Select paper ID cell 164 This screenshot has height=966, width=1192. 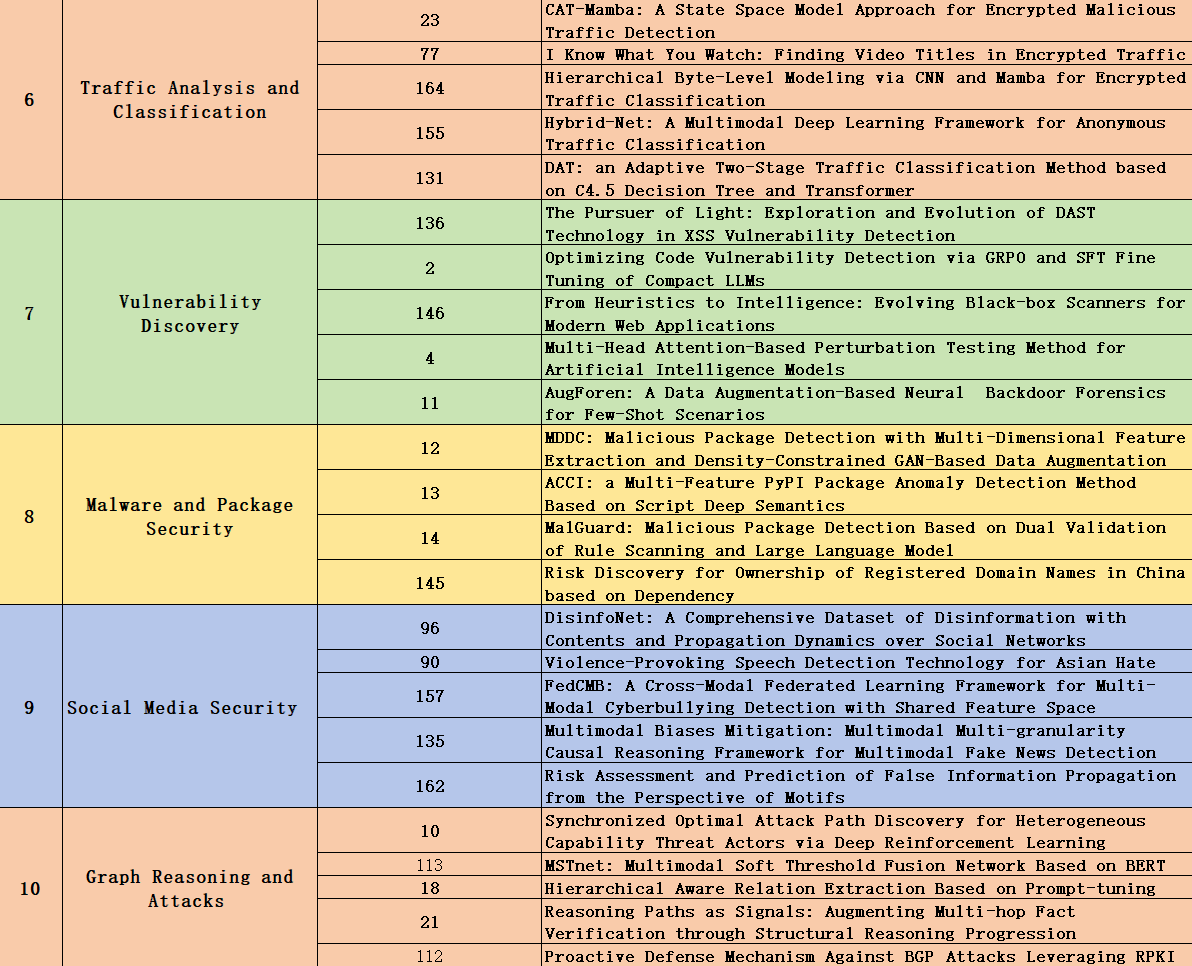point(430,88)
